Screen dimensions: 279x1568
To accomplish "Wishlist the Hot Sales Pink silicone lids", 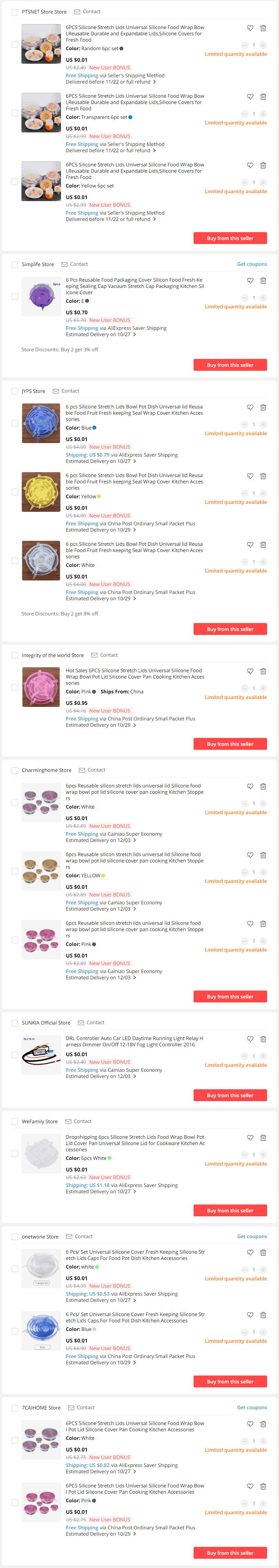I will (250, 671).
